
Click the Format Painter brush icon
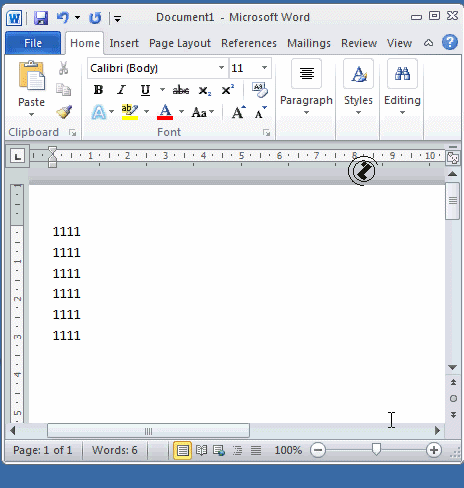point(64,112)
